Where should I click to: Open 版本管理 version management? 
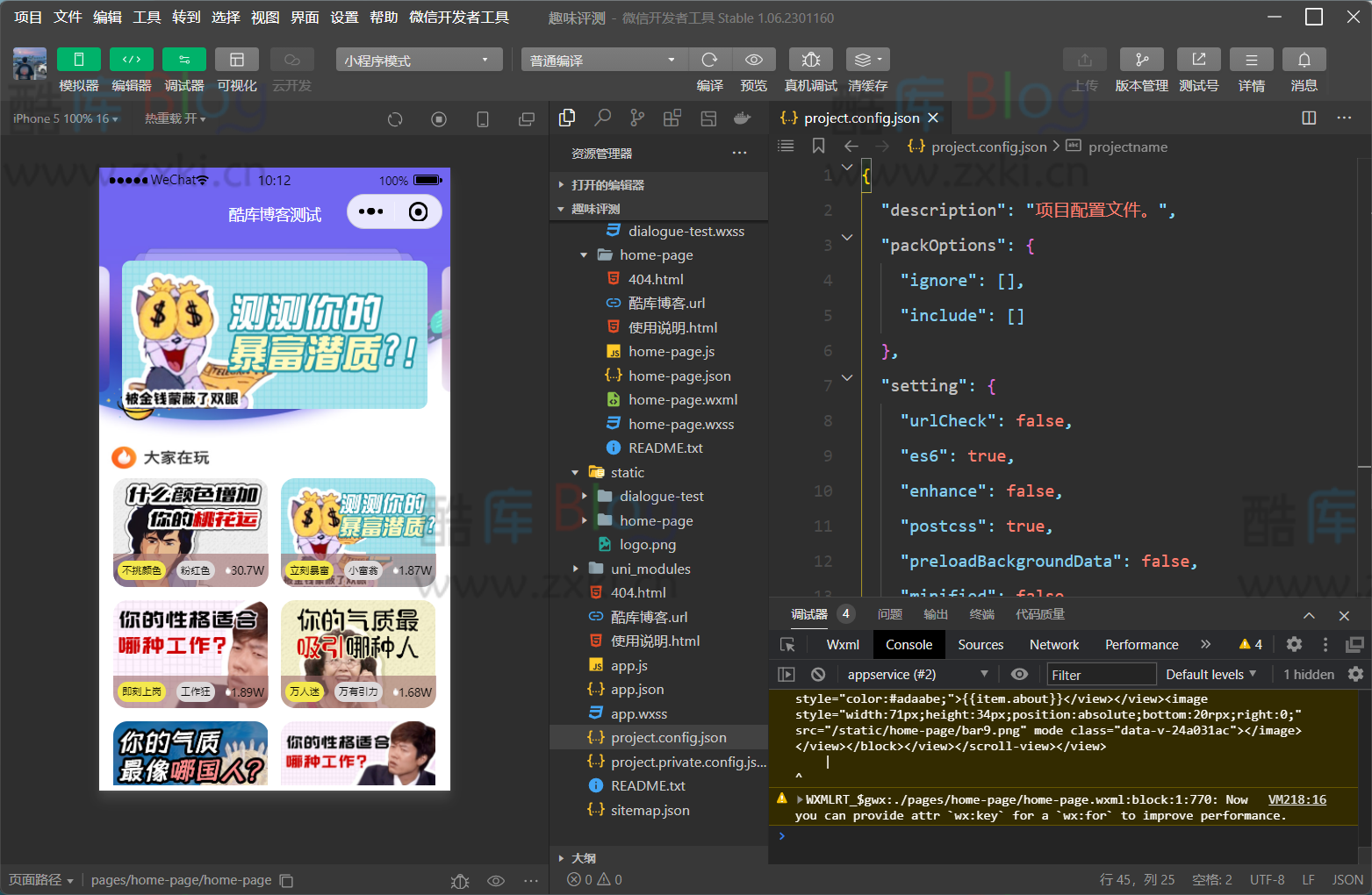[1141, 59]
